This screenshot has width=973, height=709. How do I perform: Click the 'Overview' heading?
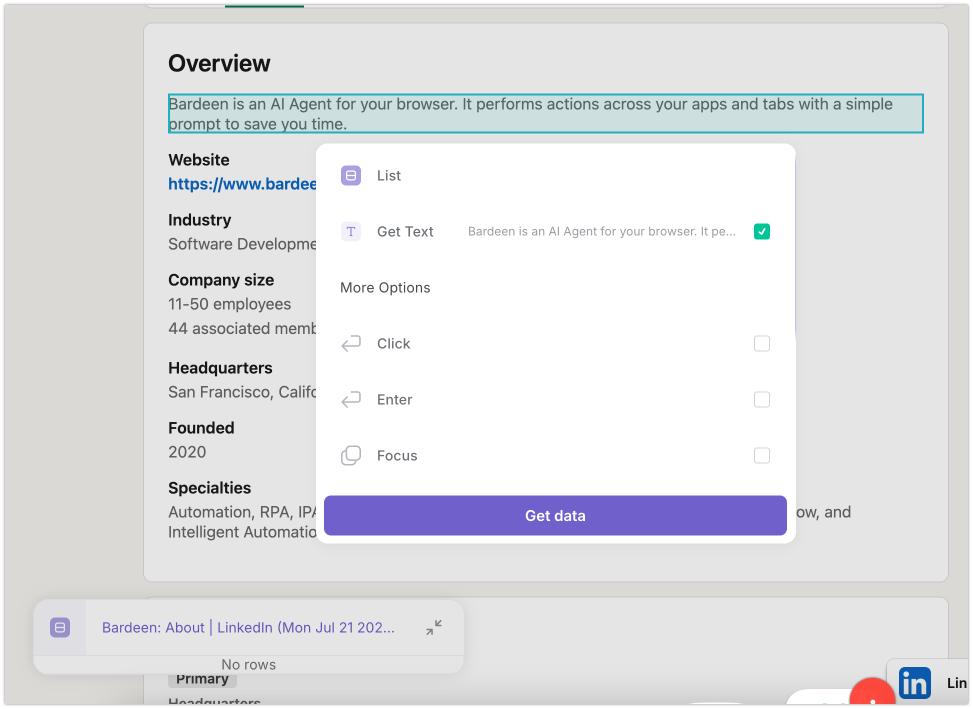pyautogui.click(x=219, y=63)
